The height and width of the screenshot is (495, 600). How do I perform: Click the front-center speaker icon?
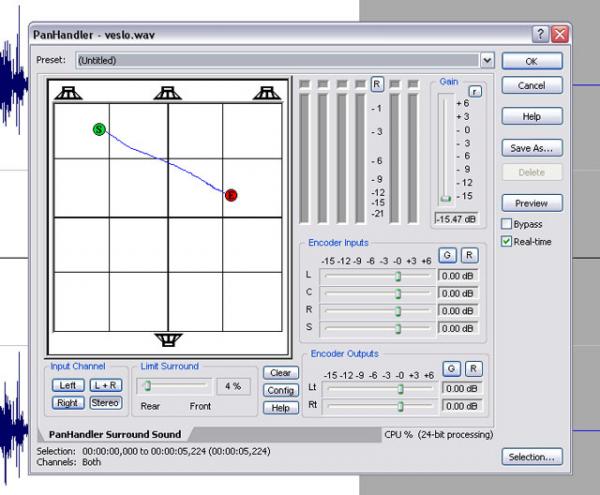click(168, 92)
